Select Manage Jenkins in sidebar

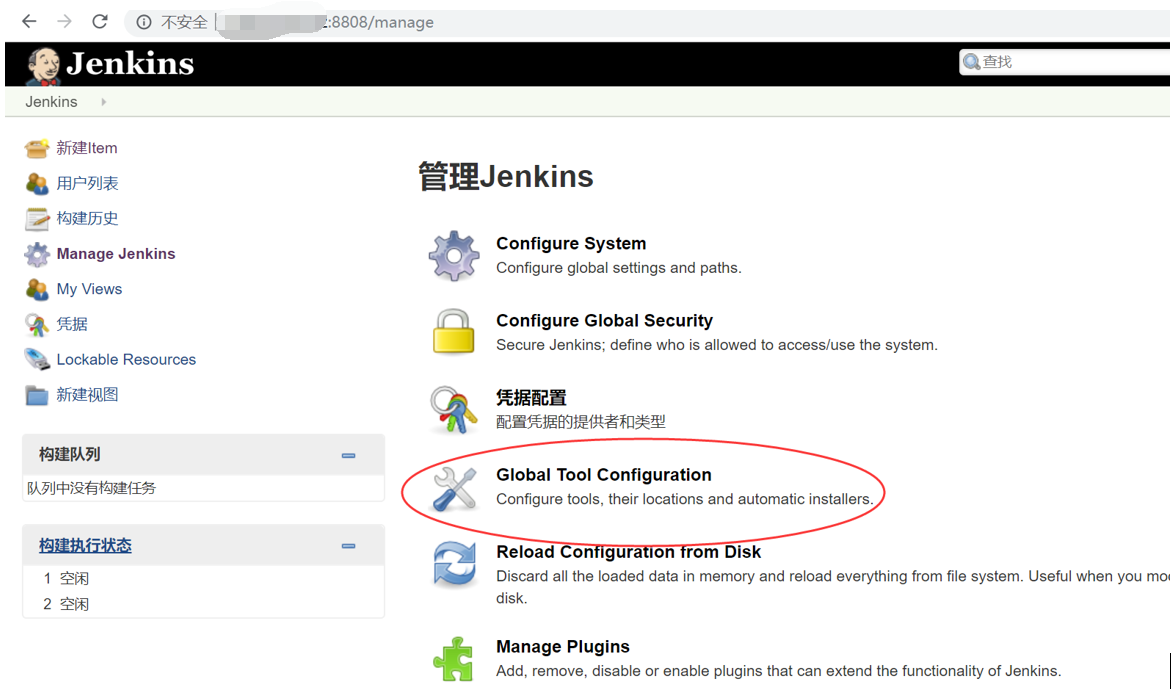[116, 254]
